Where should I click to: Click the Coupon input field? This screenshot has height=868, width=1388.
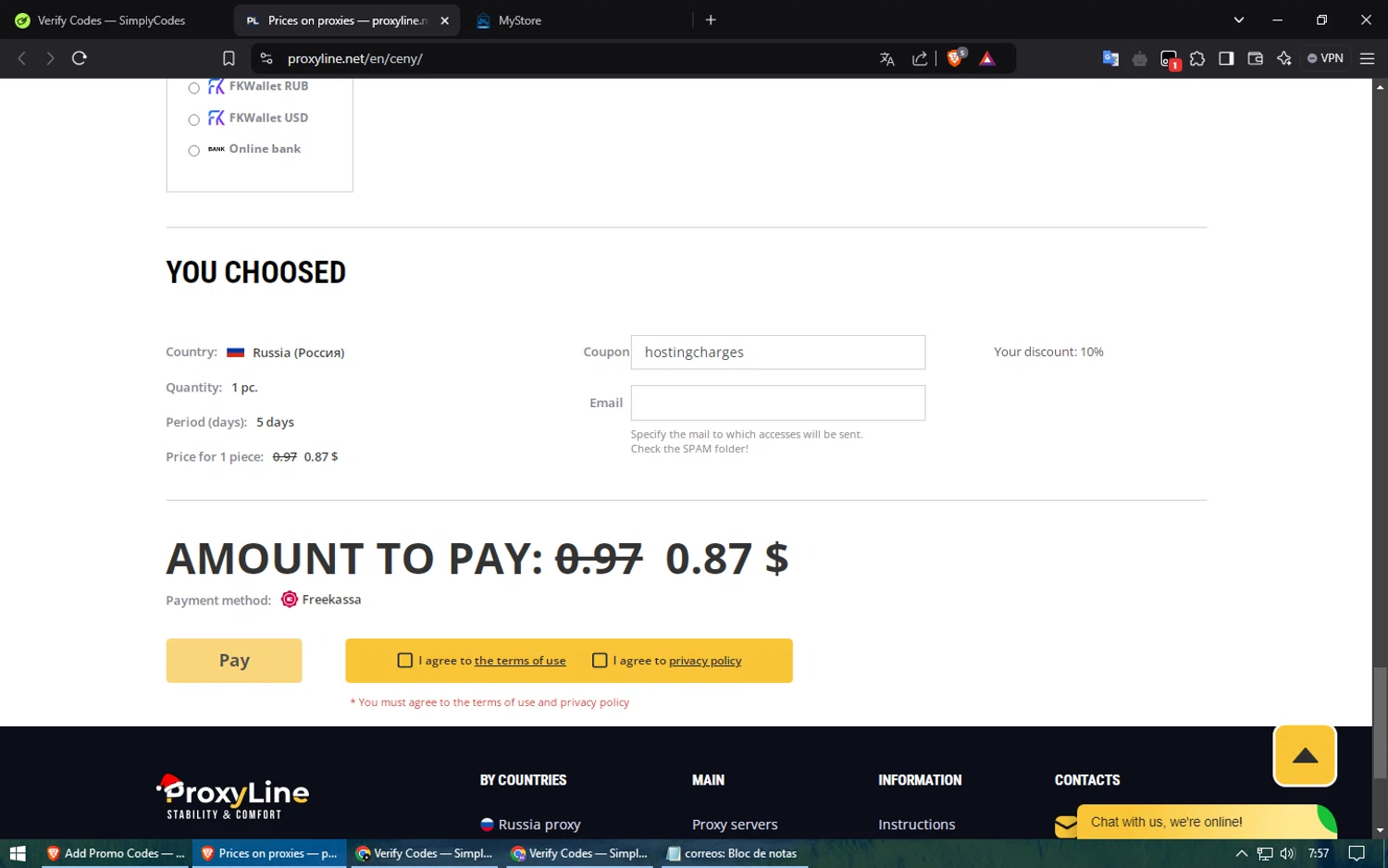coord(777,353)
